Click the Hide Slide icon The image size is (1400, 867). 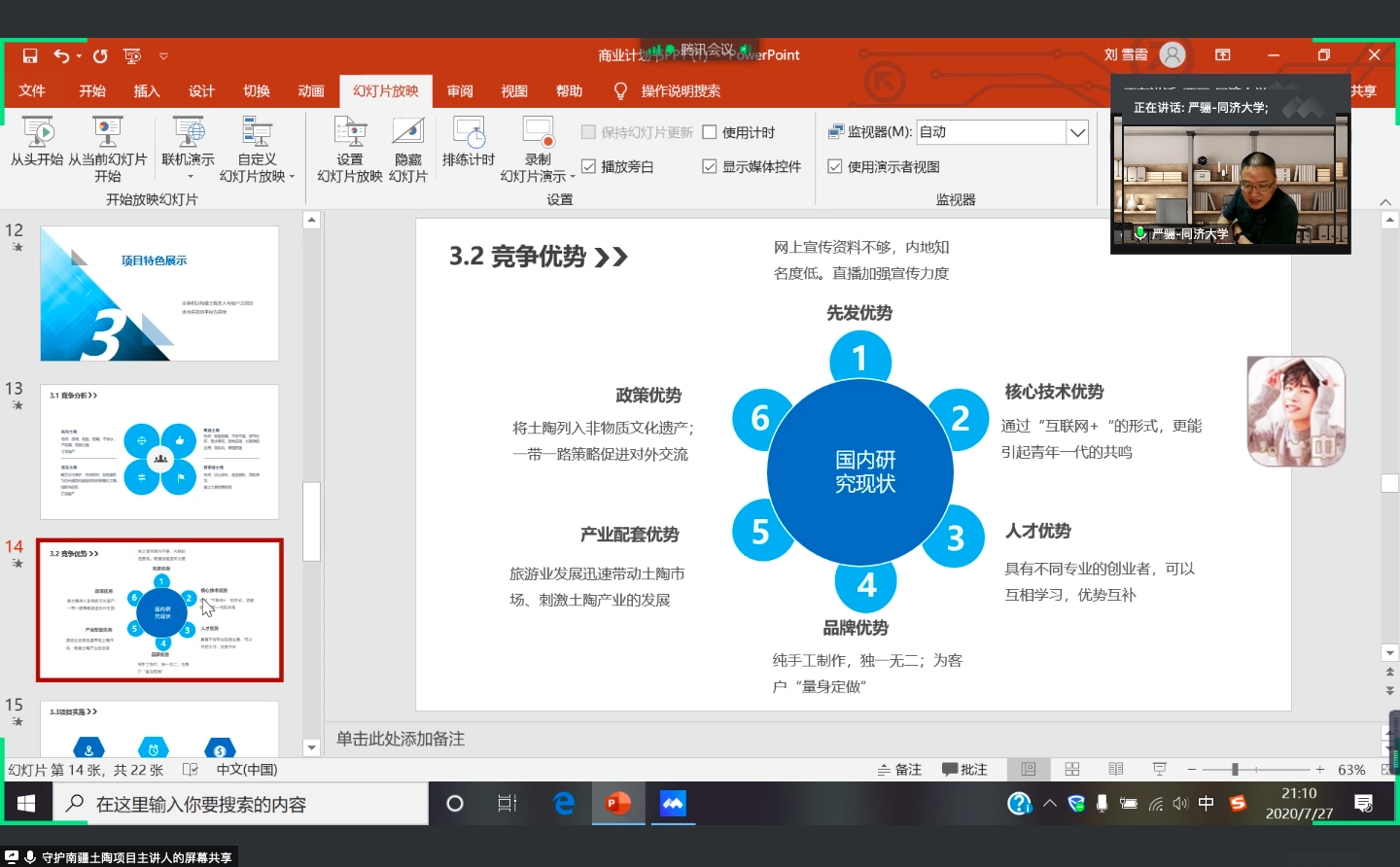(x=407, y=133)
